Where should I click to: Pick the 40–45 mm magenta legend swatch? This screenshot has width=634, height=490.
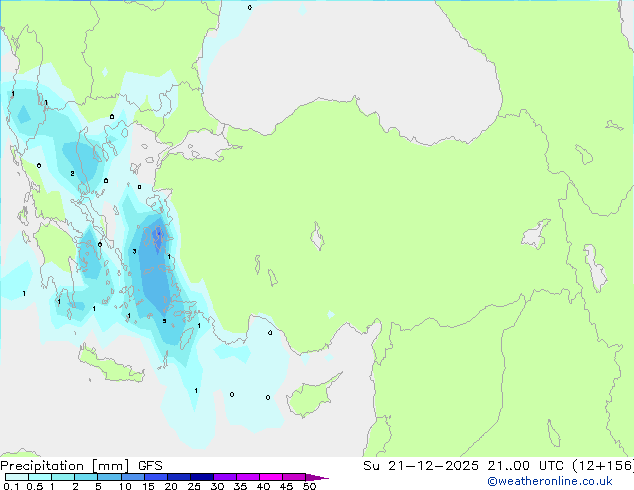(x=271, y=477)
